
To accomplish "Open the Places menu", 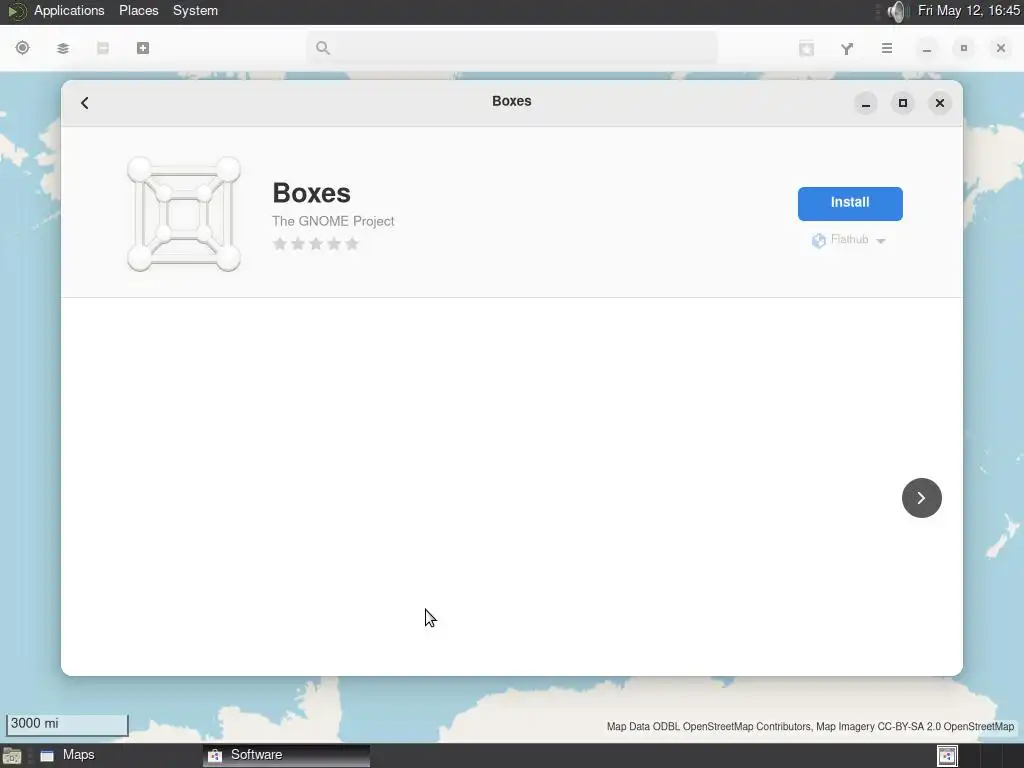I will 138,10.
